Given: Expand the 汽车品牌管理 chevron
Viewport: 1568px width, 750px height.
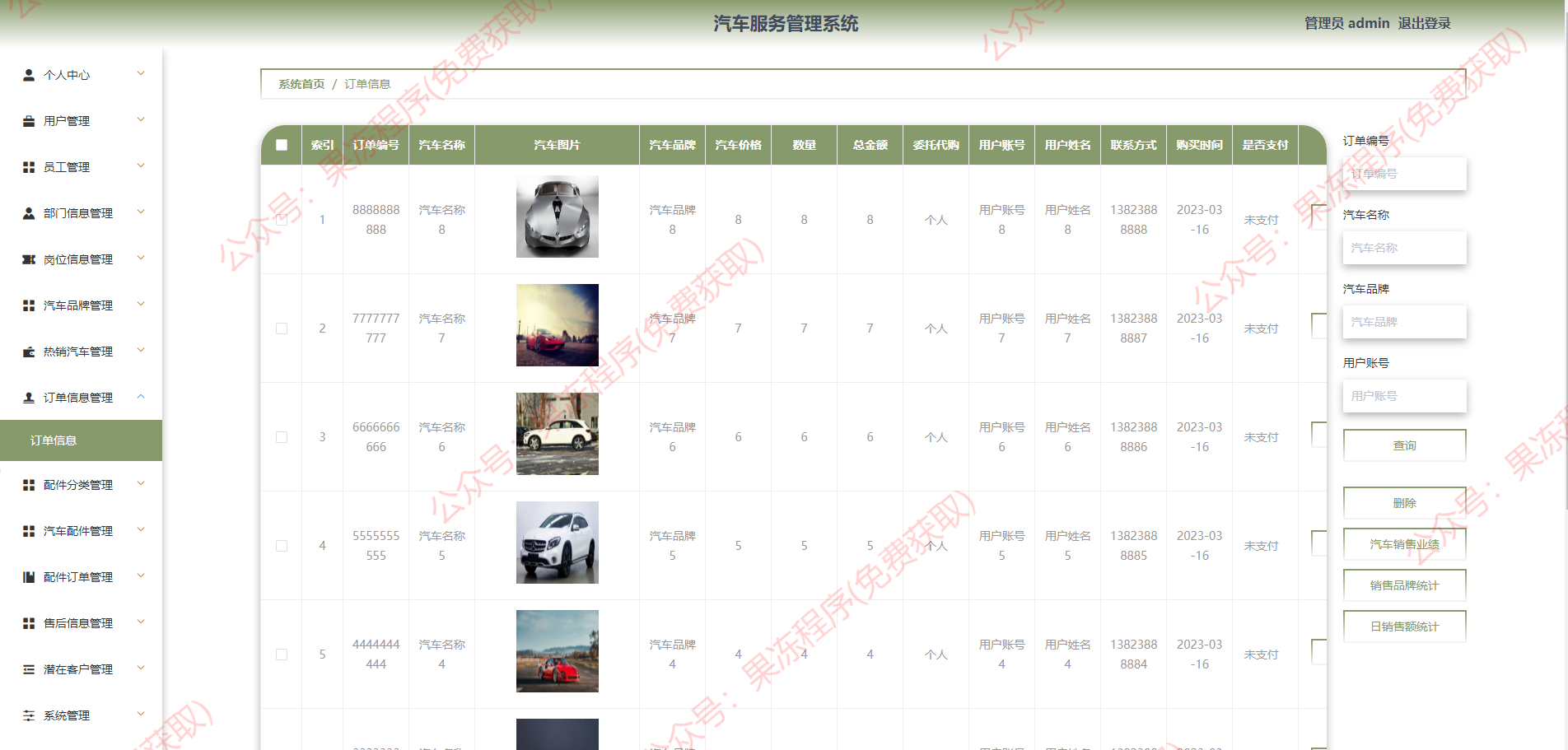Looking at the screenshot, I should (141, 305).
